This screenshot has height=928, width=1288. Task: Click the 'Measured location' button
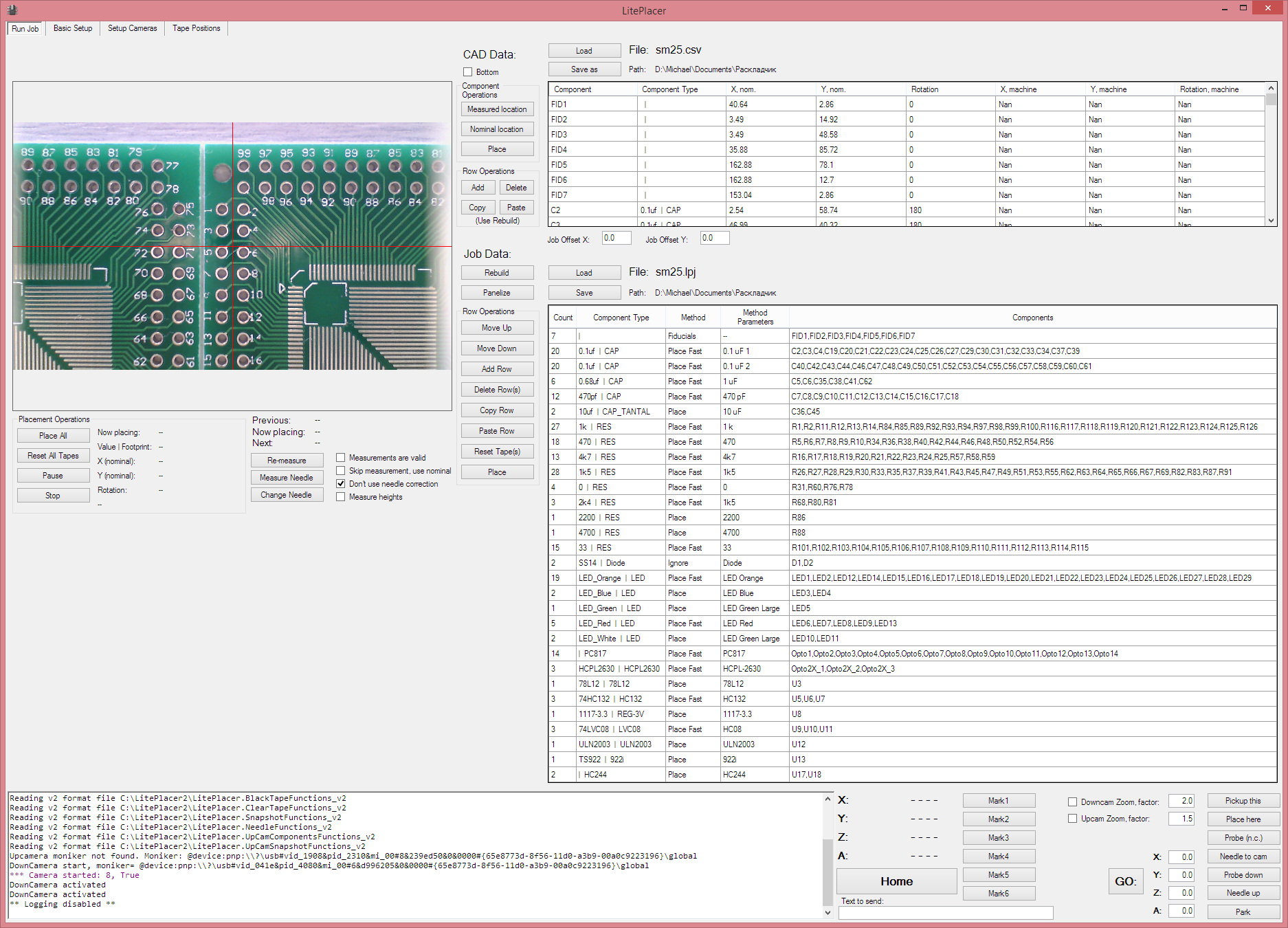497,109
